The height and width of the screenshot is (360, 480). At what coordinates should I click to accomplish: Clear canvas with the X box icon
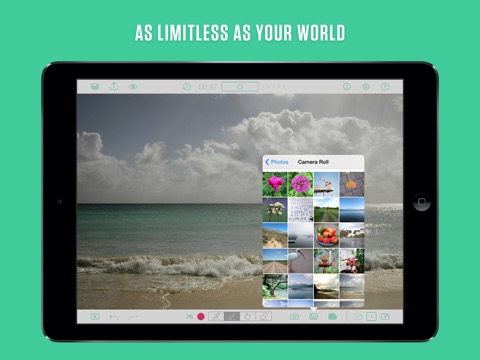[95, 317]
